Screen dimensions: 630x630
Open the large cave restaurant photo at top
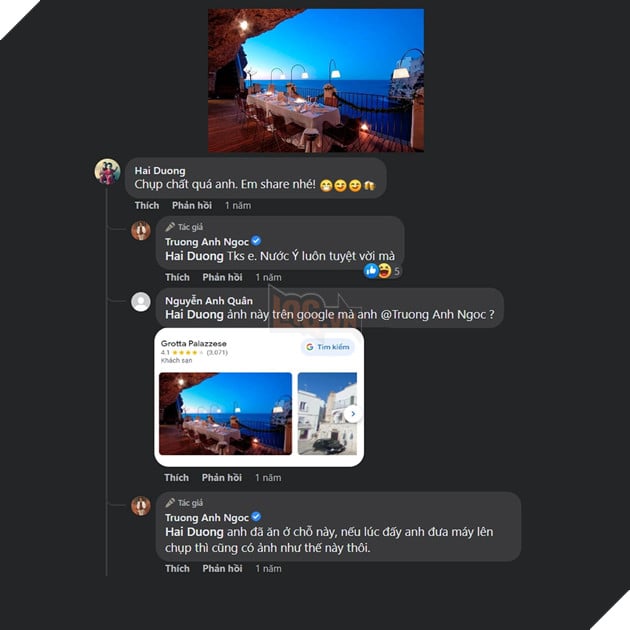316,80
